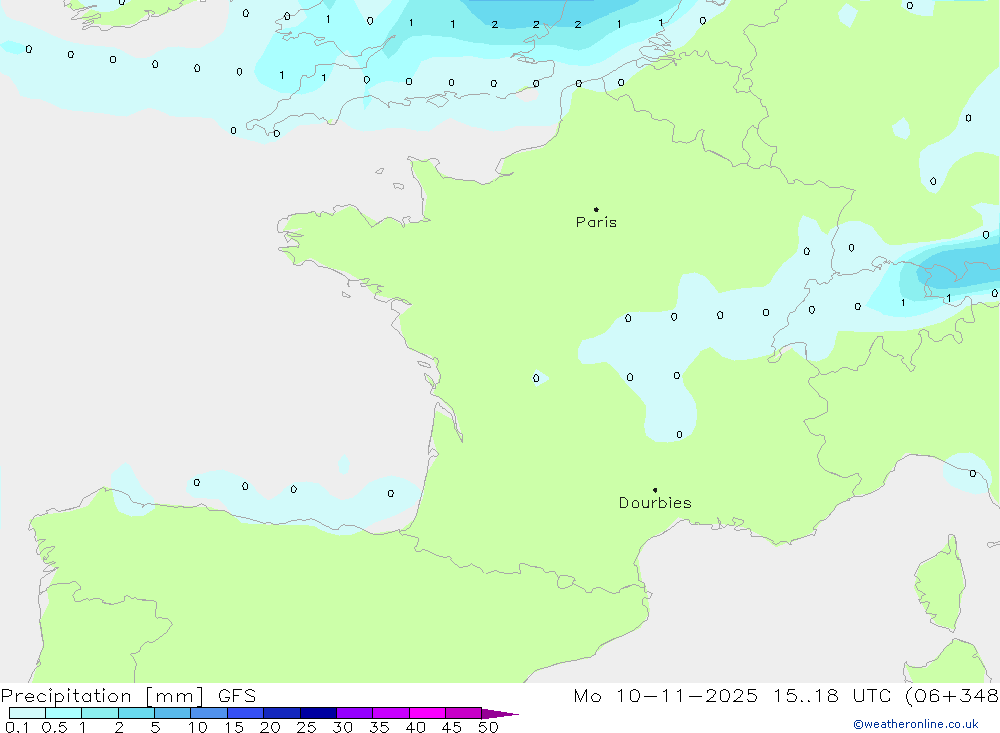Click the Paris city label

click(596, 222)
